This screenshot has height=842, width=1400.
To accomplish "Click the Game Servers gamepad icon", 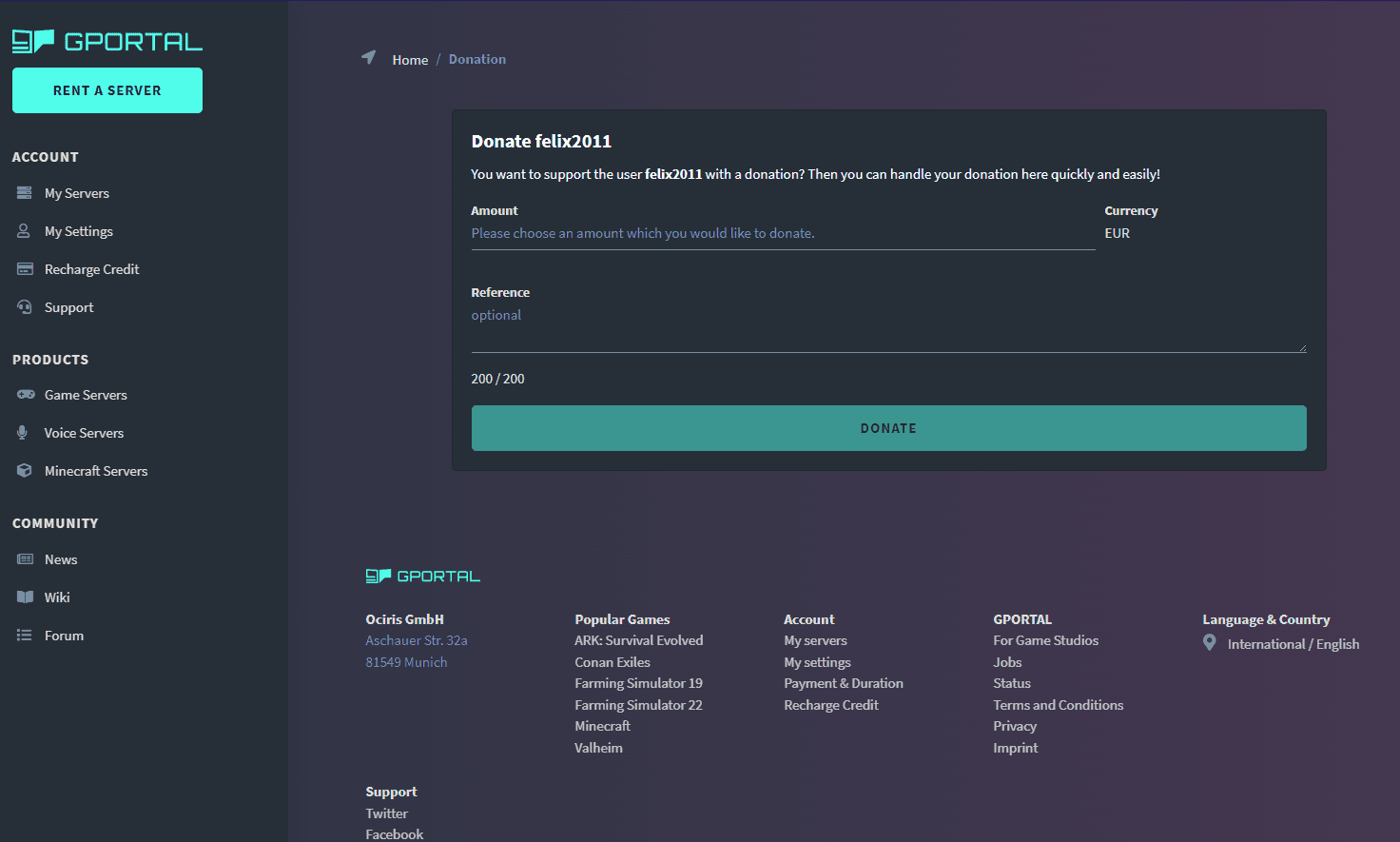I will coord(26,395).
